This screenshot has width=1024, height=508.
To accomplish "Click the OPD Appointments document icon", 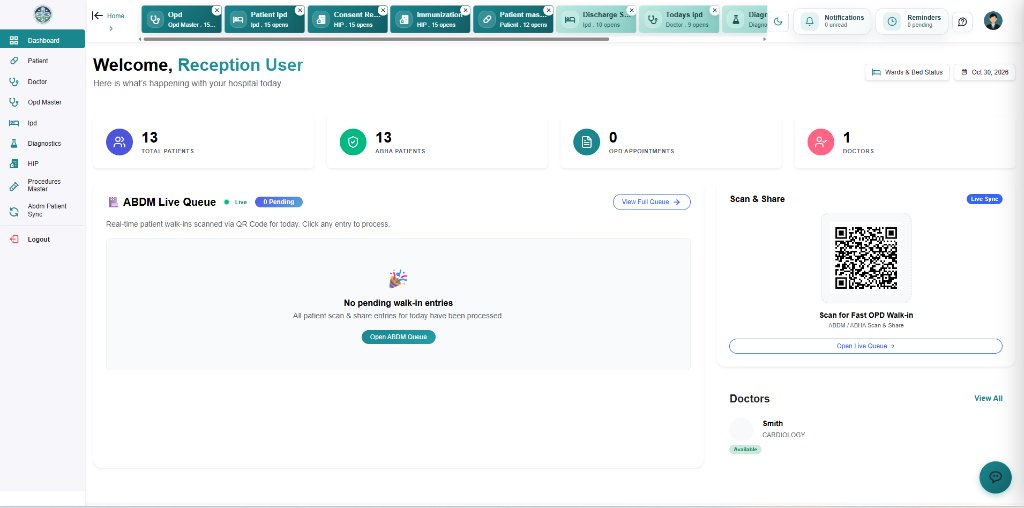I will 586,142.
